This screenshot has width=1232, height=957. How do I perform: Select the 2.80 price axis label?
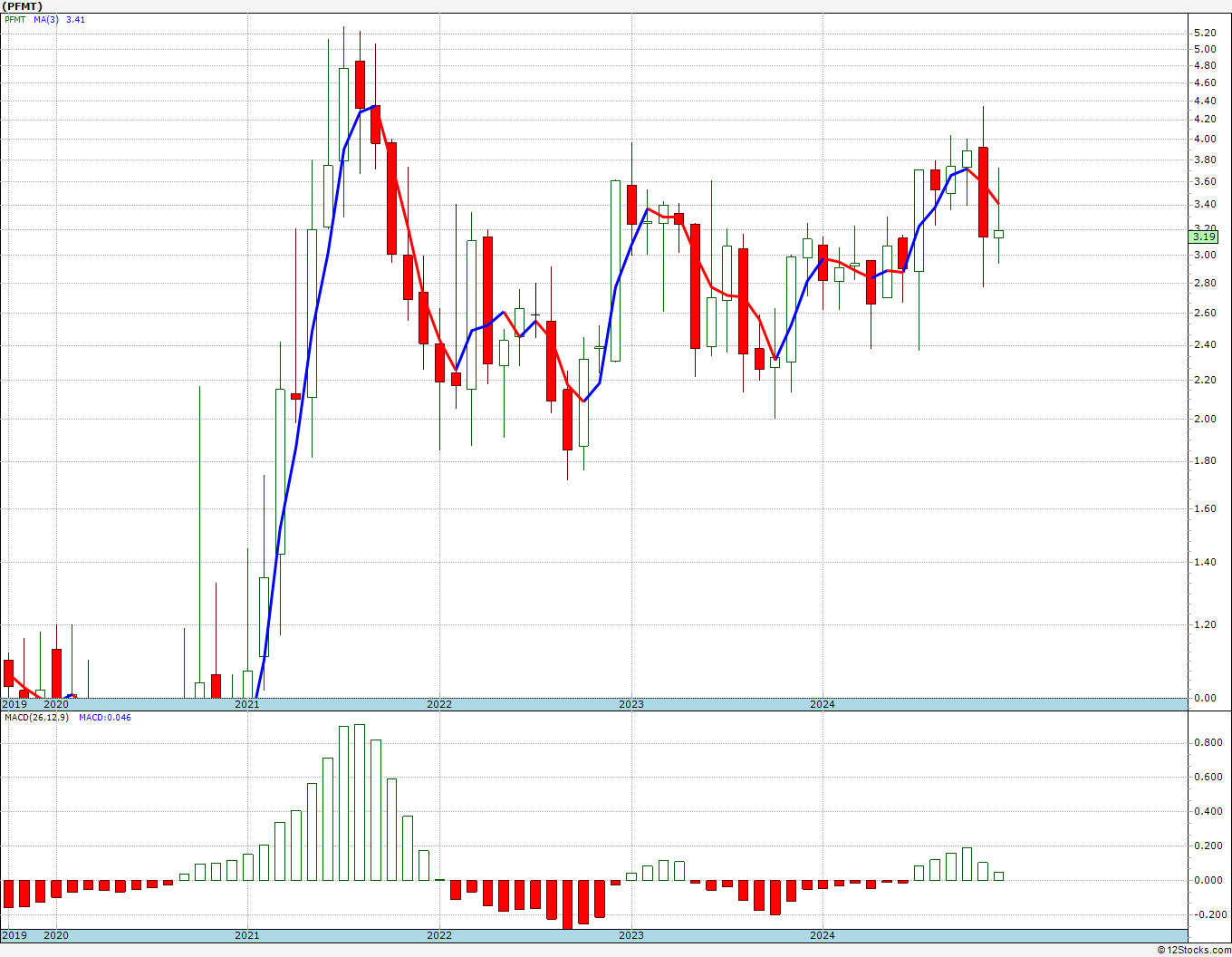tap(1205, 283)
